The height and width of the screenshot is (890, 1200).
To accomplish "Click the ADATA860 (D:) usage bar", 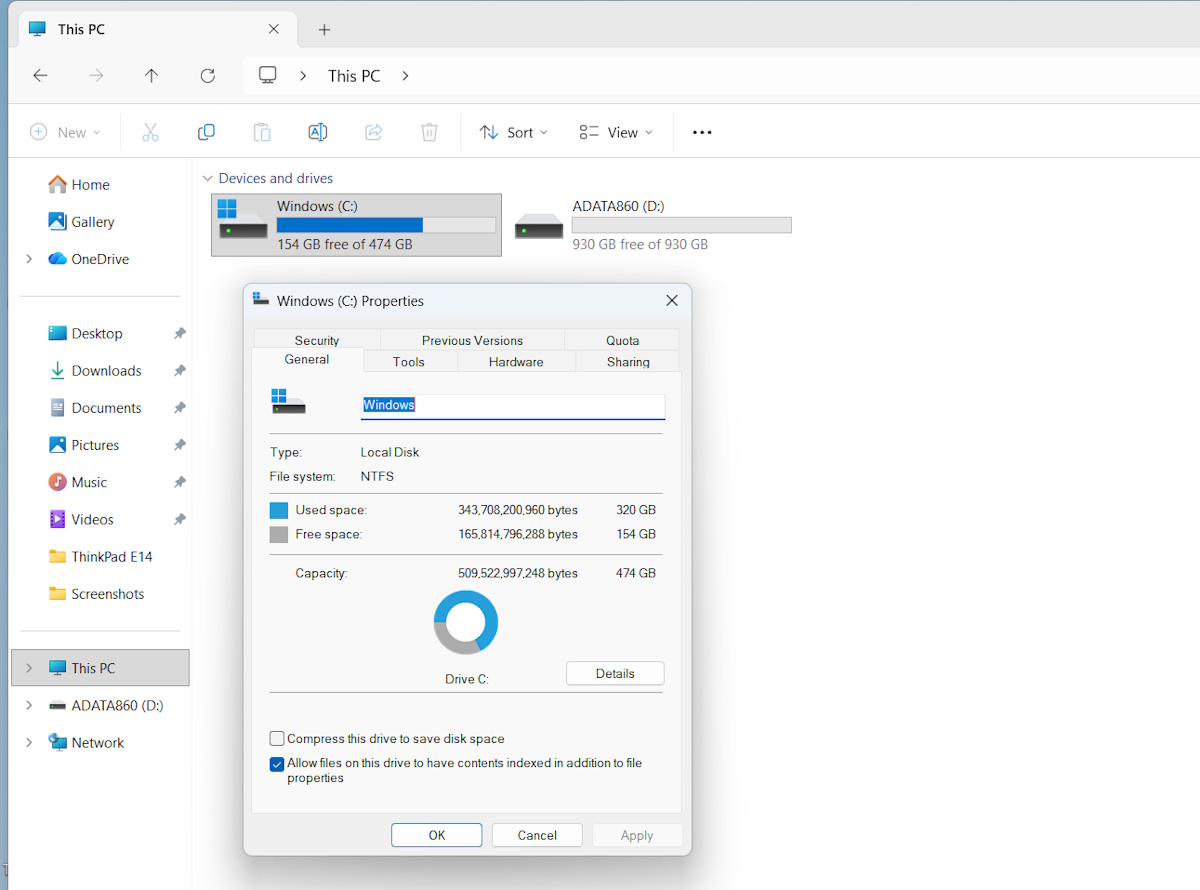I will tap(682, 225).
